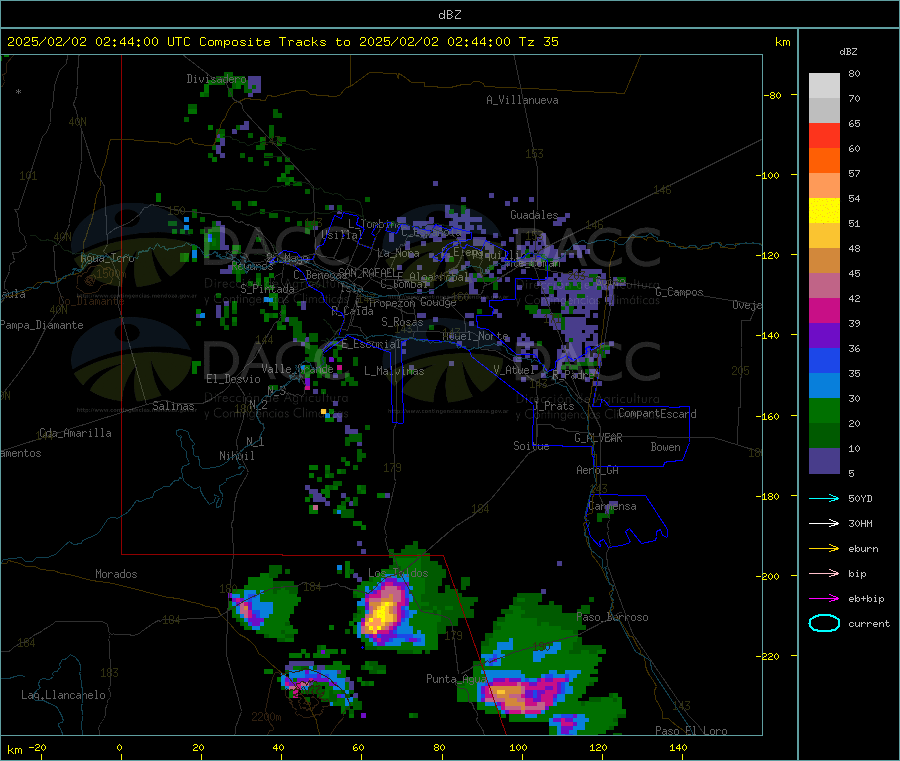Click the Cda_Amarilla map label
This screenshot has width=900, height=761.
(75, 433)
